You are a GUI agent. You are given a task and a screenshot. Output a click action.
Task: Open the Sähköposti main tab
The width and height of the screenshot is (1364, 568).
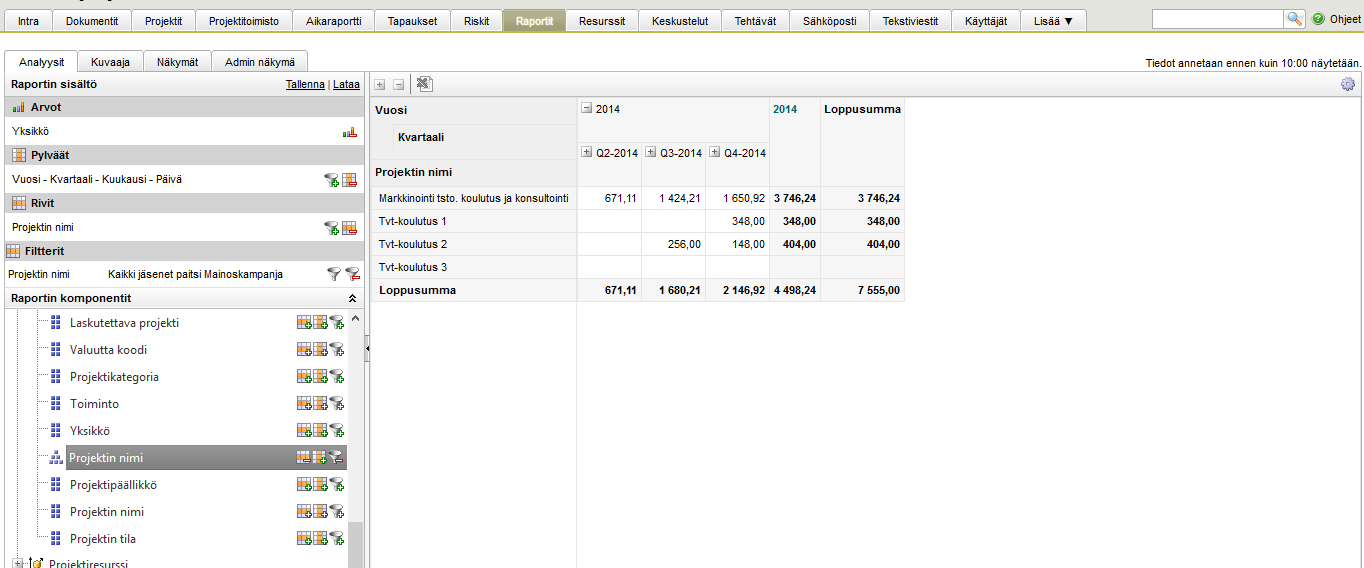coord(829,21)
